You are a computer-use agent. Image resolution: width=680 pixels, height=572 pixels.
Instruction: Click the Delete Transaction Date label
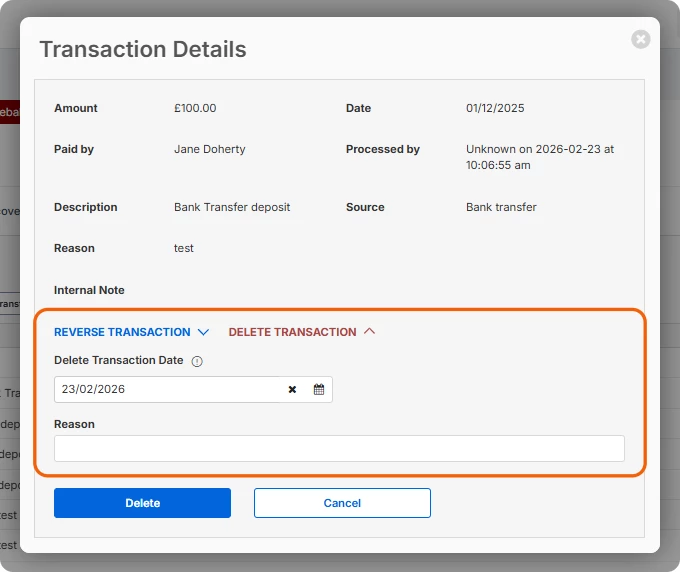pyautogui.click(x=118, y=360)
